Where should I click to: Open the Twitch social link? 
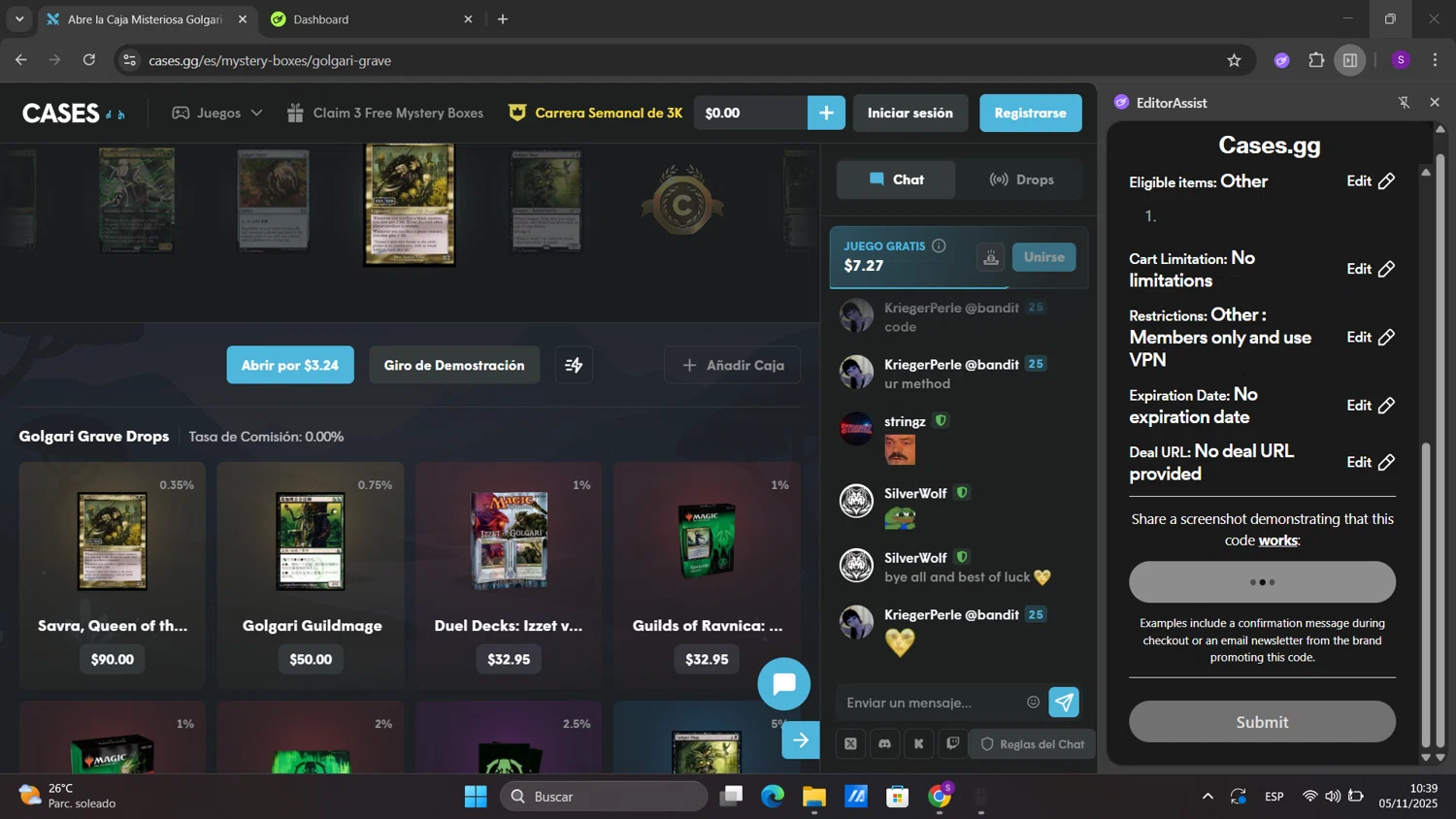point(952,744)
